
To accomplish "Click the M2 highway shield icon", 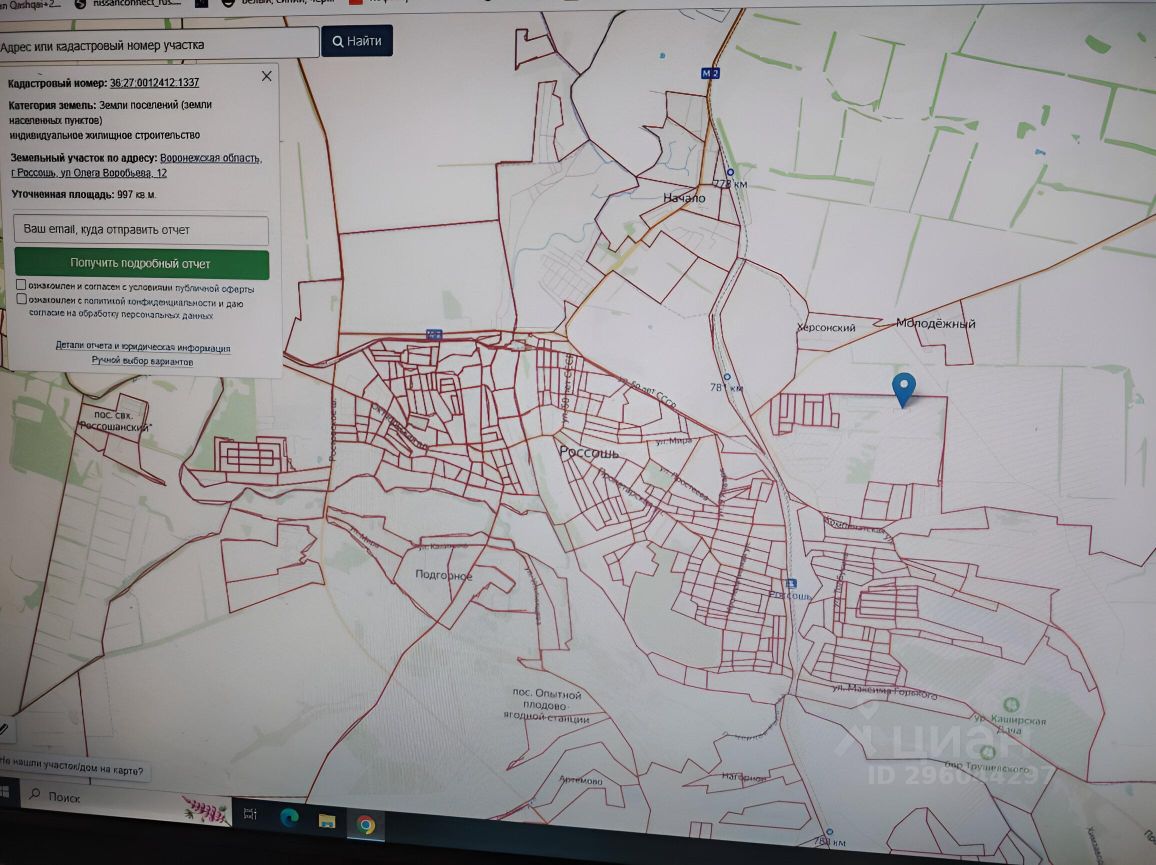I will pyautogui.click(x=710, y=73).
